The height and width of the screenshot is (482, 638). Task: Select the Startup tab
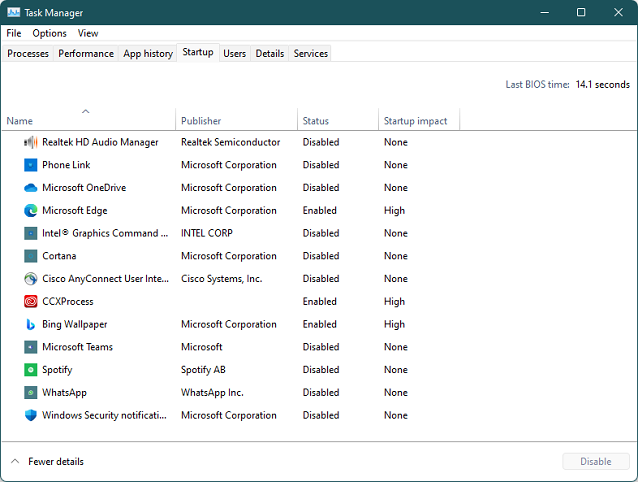(x=198, y=52)
